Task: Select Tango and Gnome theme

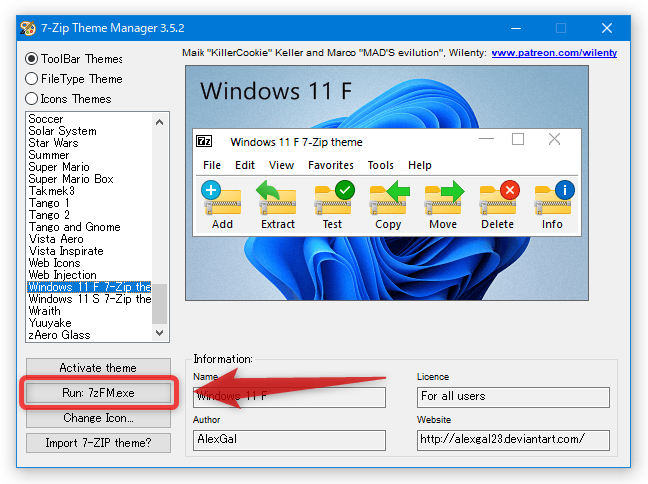Action: pos(89,227)
